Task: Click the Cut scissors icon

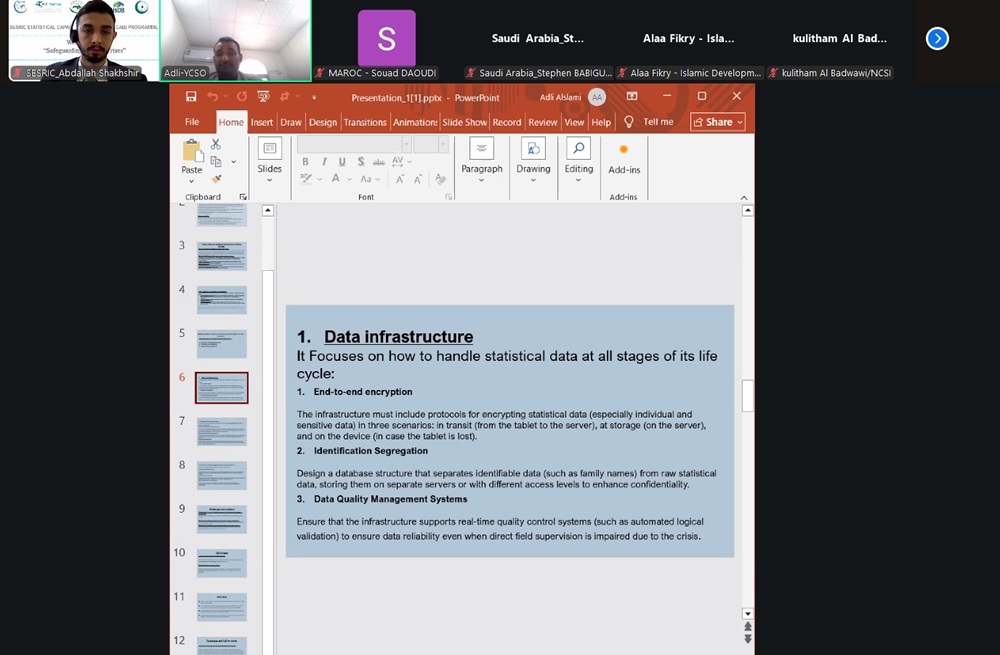Action: tap(215, 144)
